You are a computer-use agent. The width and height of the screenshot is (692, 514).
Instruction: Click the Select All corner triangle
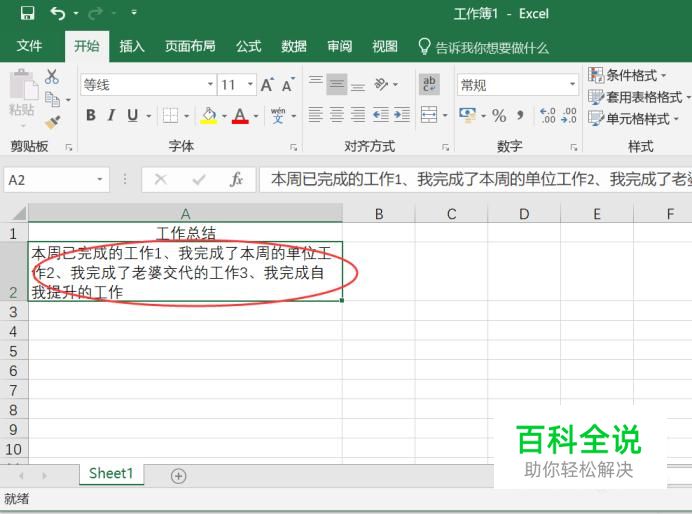tap(18, 214)
